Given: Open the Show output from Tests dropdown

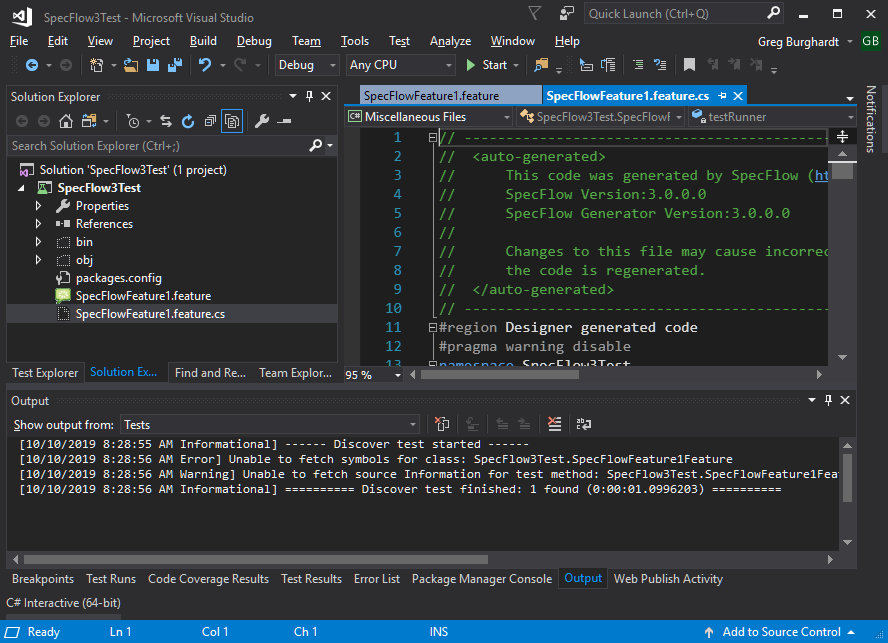Looking at the screenshot, I should [x=270, y=425].
